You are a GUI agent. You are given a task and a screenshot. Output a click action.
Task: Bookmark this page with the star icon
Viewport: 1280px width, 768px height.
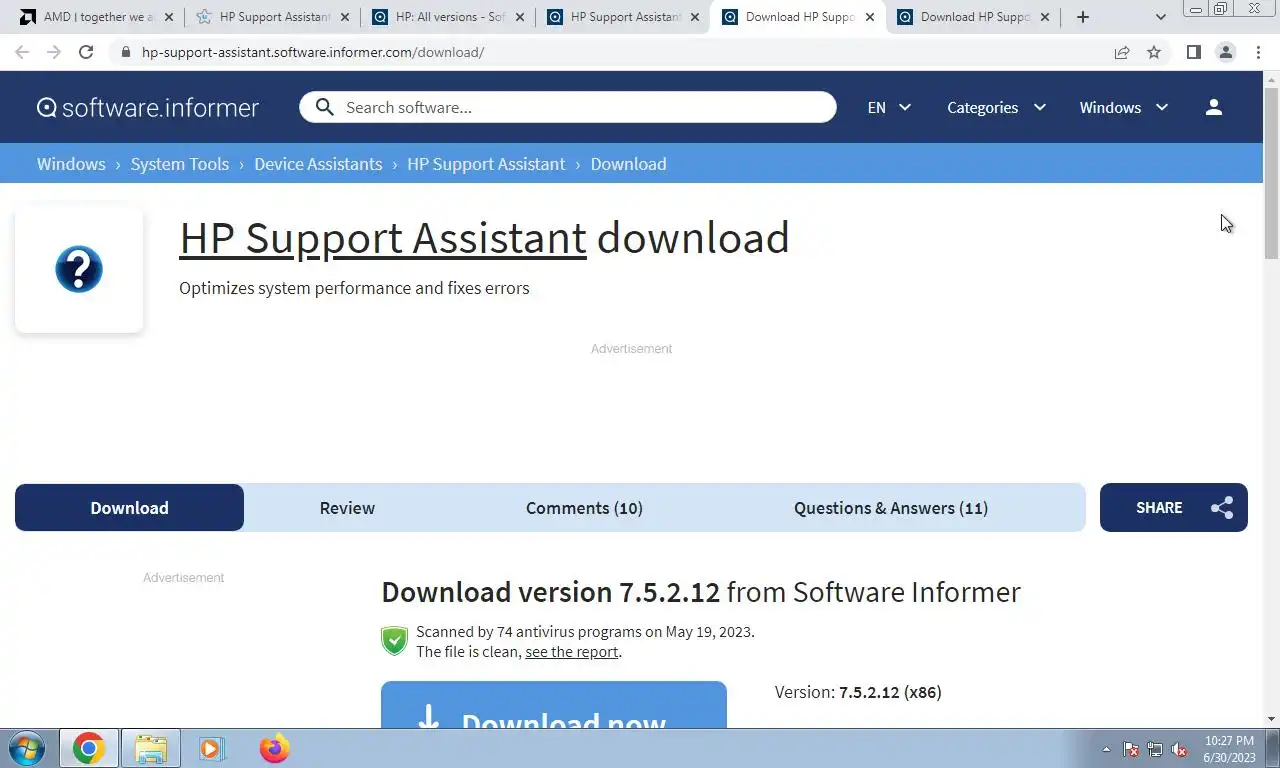1154,52
